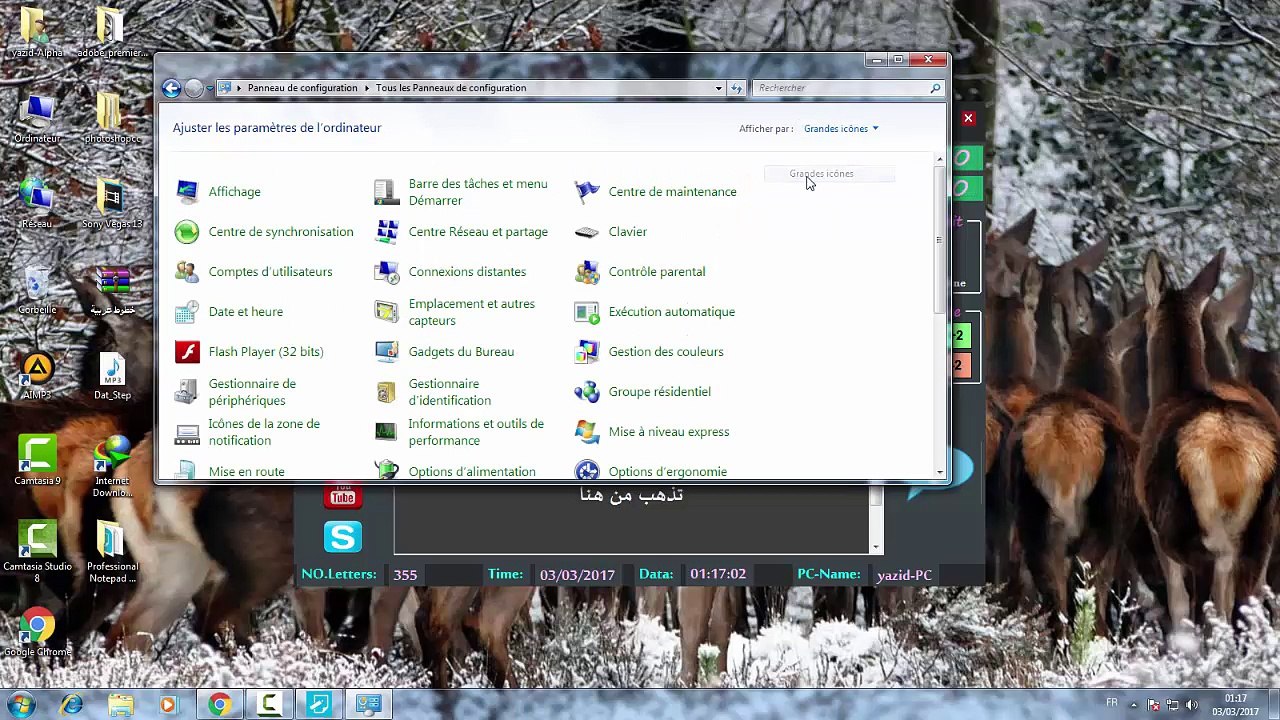Select the Sony Vegas 13 desktop icon
1280x720 pixels.
click(112, 204)
